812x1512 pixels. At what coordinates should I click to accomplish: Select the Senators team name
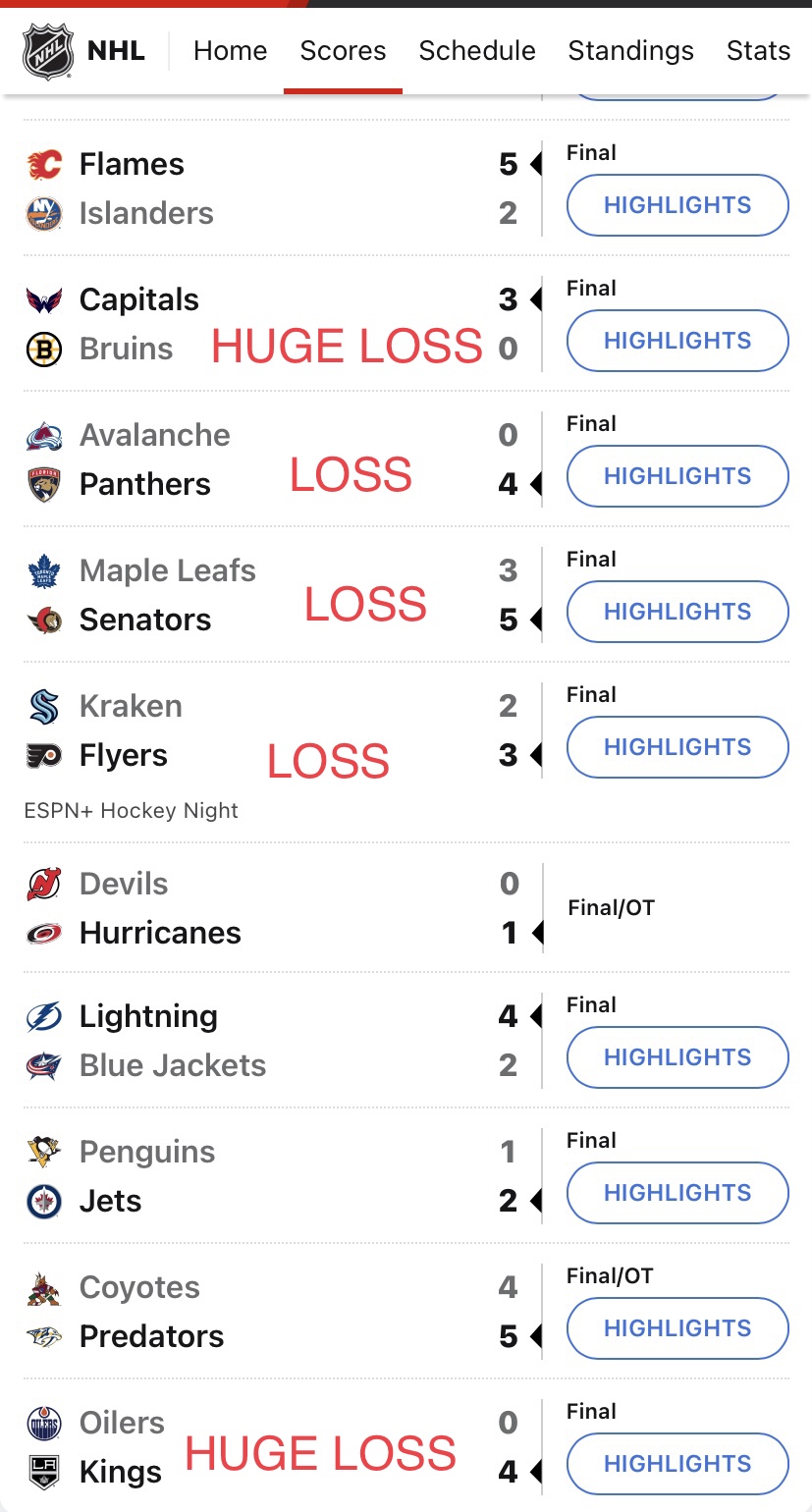coord(145,620)
